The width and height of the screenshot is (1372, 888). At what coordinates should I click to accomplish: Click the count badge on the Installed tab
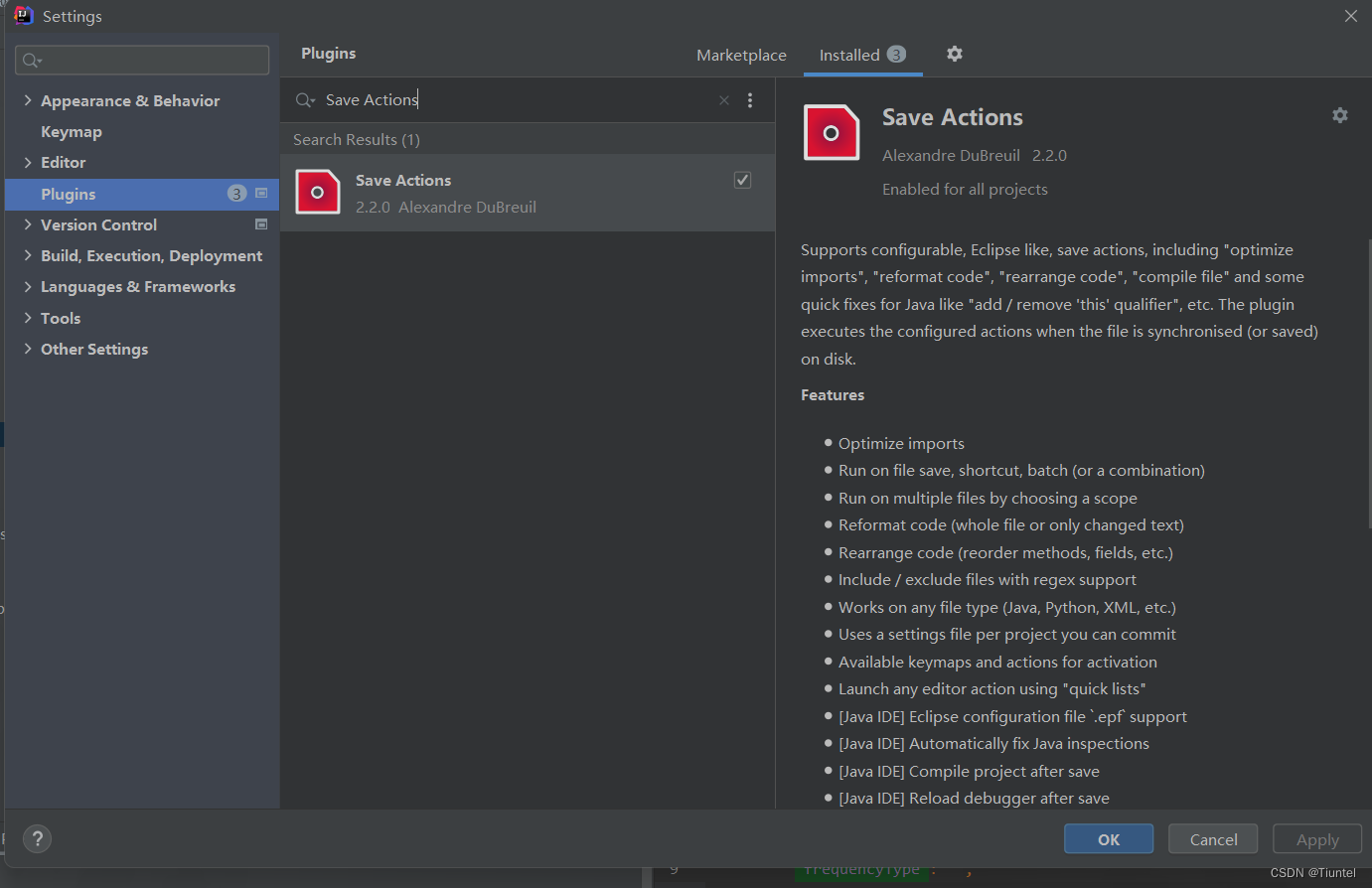[896, 55]
